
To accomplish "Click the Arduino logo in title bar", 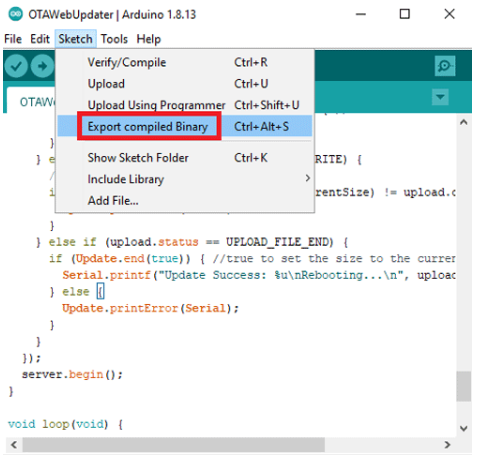I will pos(16,14).
